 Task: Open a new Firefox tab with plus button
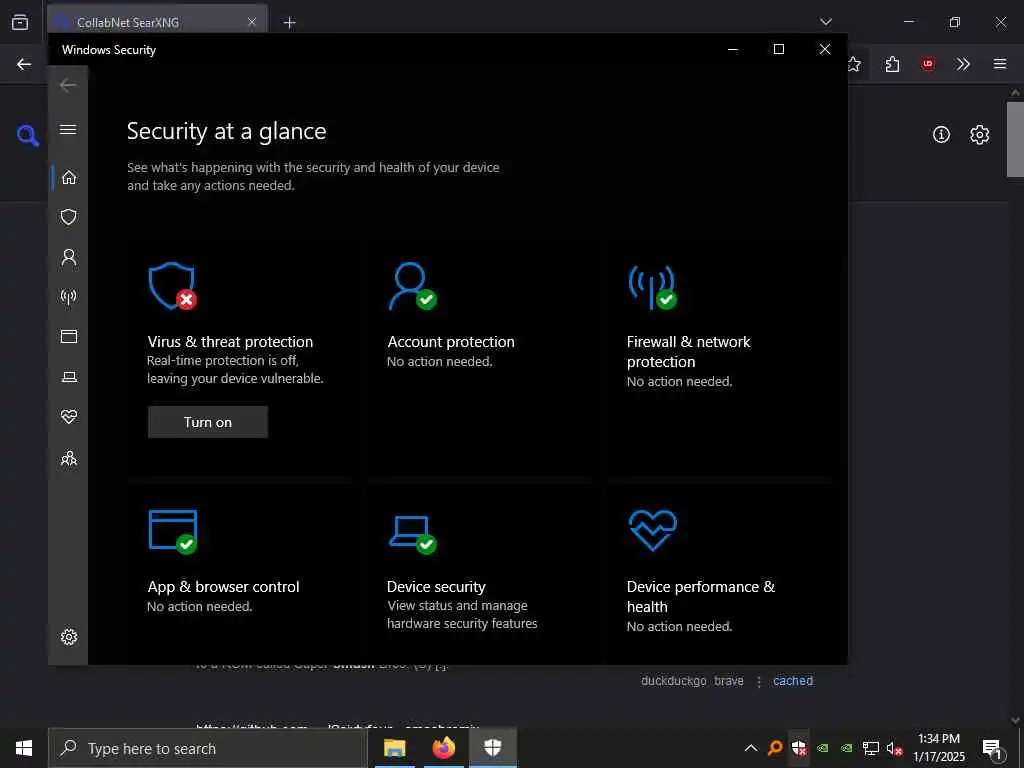point(289,23)
